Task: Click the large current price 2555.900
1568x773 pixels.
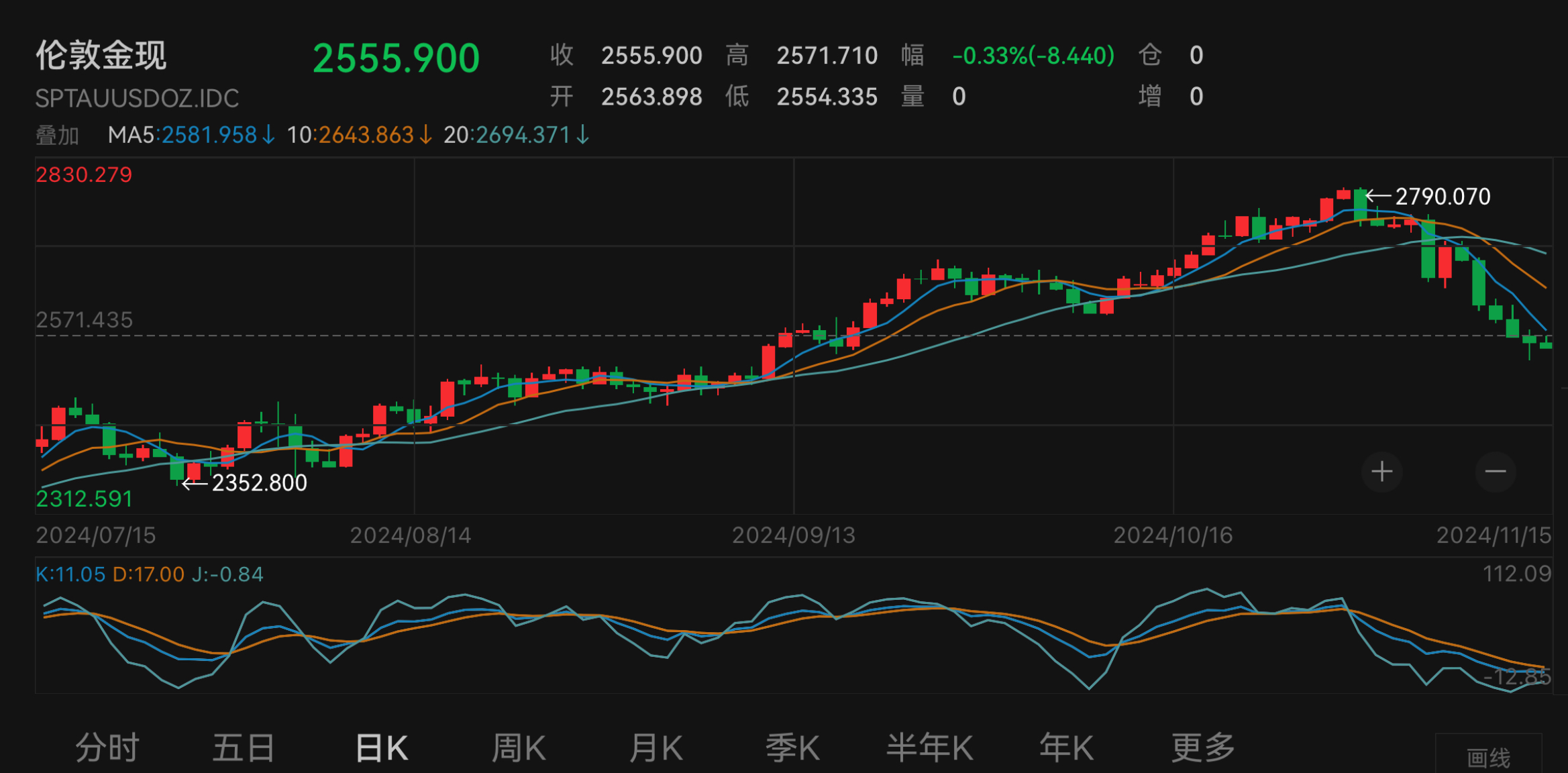Action: 397,58
